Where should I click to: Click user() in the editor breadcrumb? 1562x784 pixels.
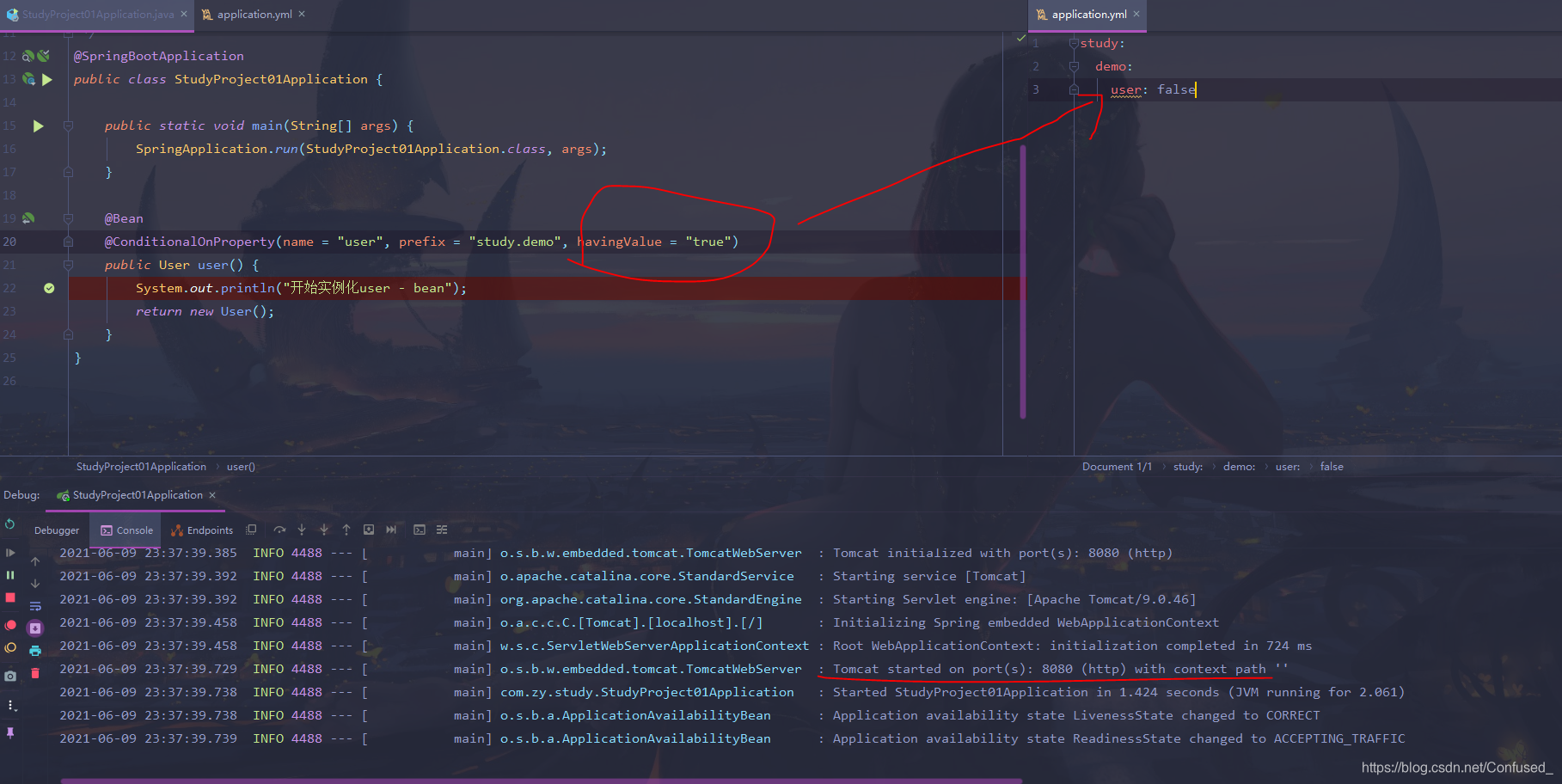click(241, 467)
